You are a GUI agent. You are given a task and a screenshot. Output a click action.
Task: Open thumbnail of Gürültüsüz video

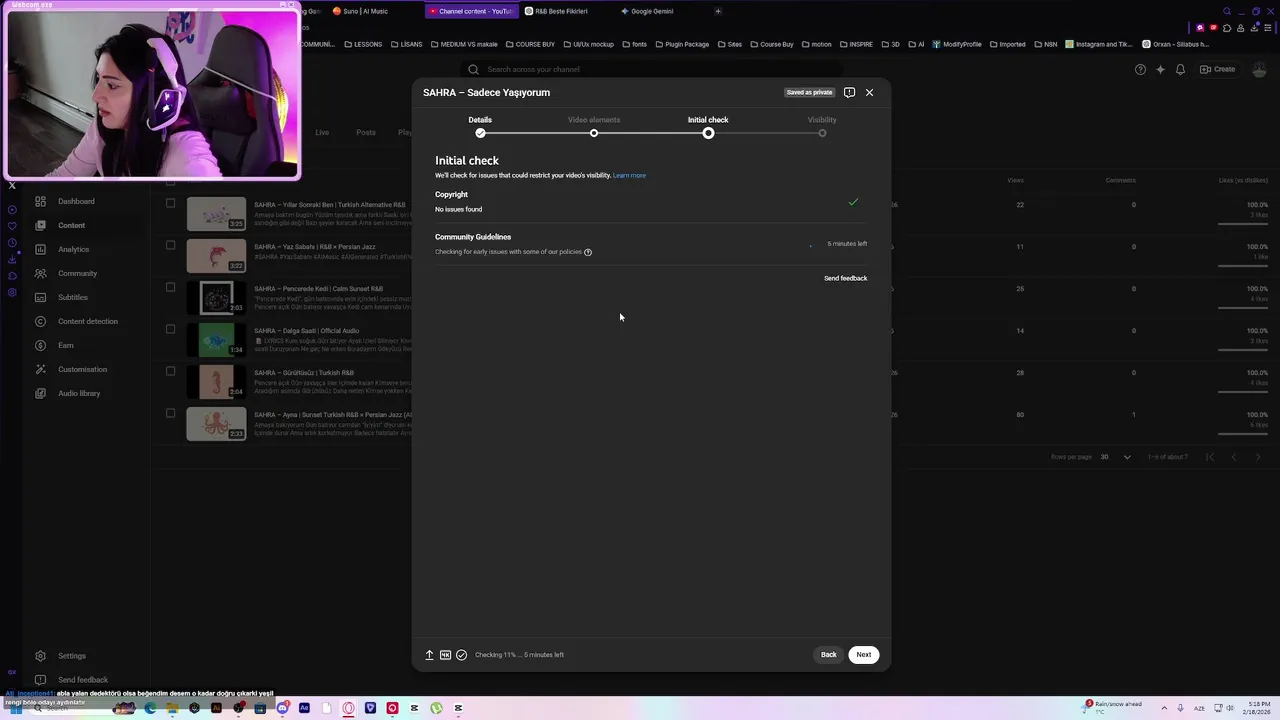coord(216,382)
